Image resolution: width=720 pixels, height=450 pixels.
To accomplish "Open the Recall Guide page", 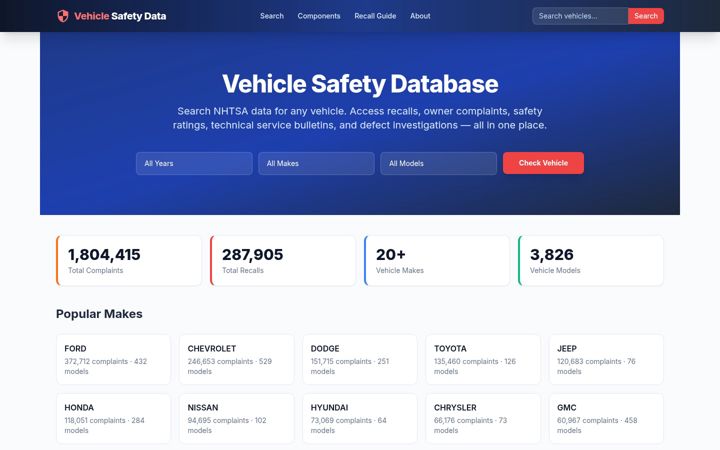I will coord(375,16).
